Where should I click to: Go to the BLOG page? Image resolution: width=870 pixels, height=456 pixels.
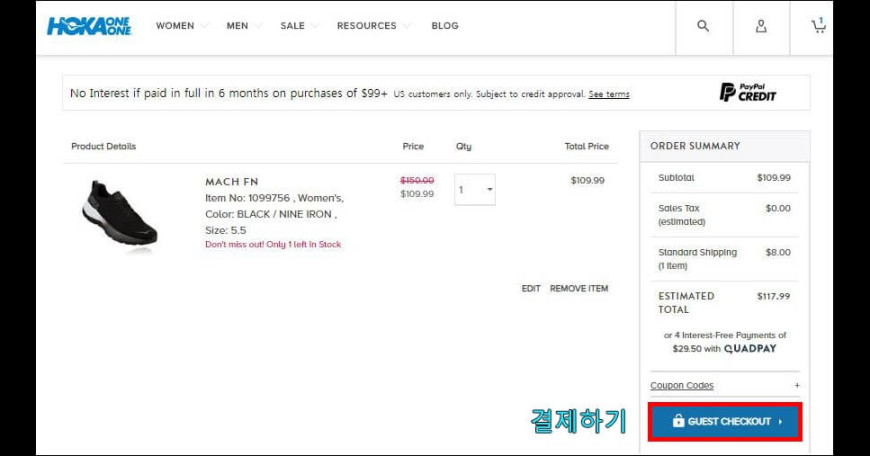445,26
